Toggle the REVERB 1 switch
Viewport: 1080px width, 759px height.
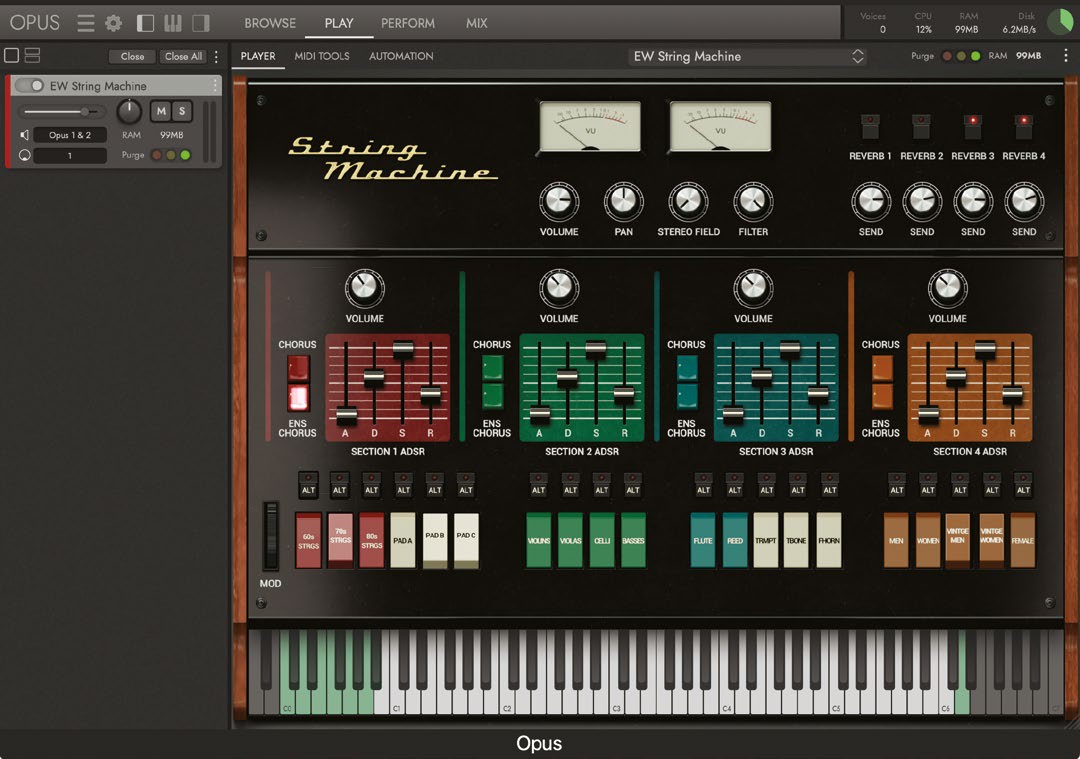870,126
